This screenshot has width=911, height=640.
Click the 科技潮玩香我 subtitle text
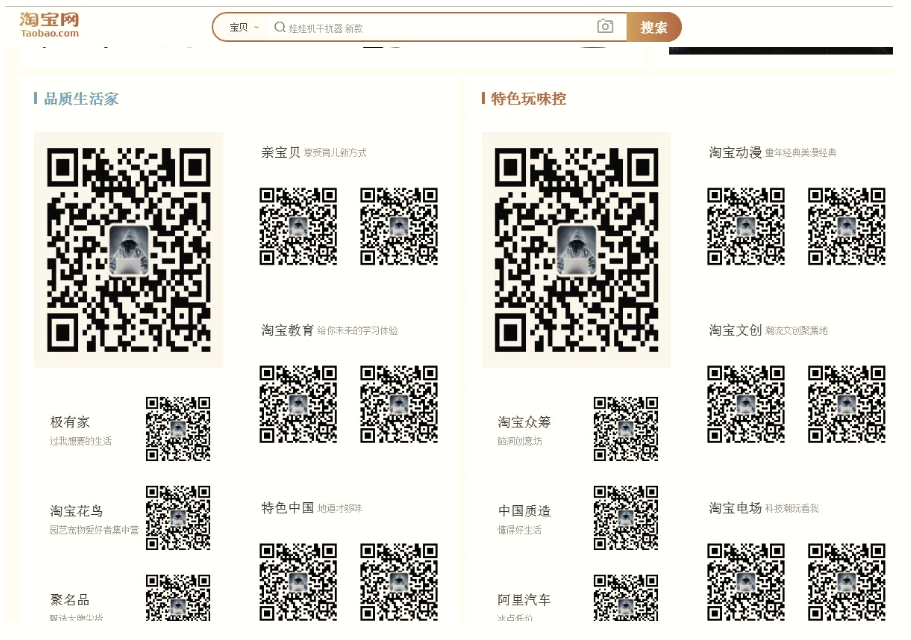(792, 508)
